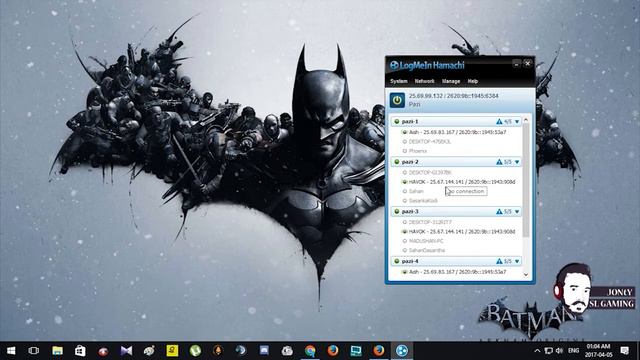Click the scroll-up arrow in network list
This screenshot has width=640, height=360.
point(526,120)
